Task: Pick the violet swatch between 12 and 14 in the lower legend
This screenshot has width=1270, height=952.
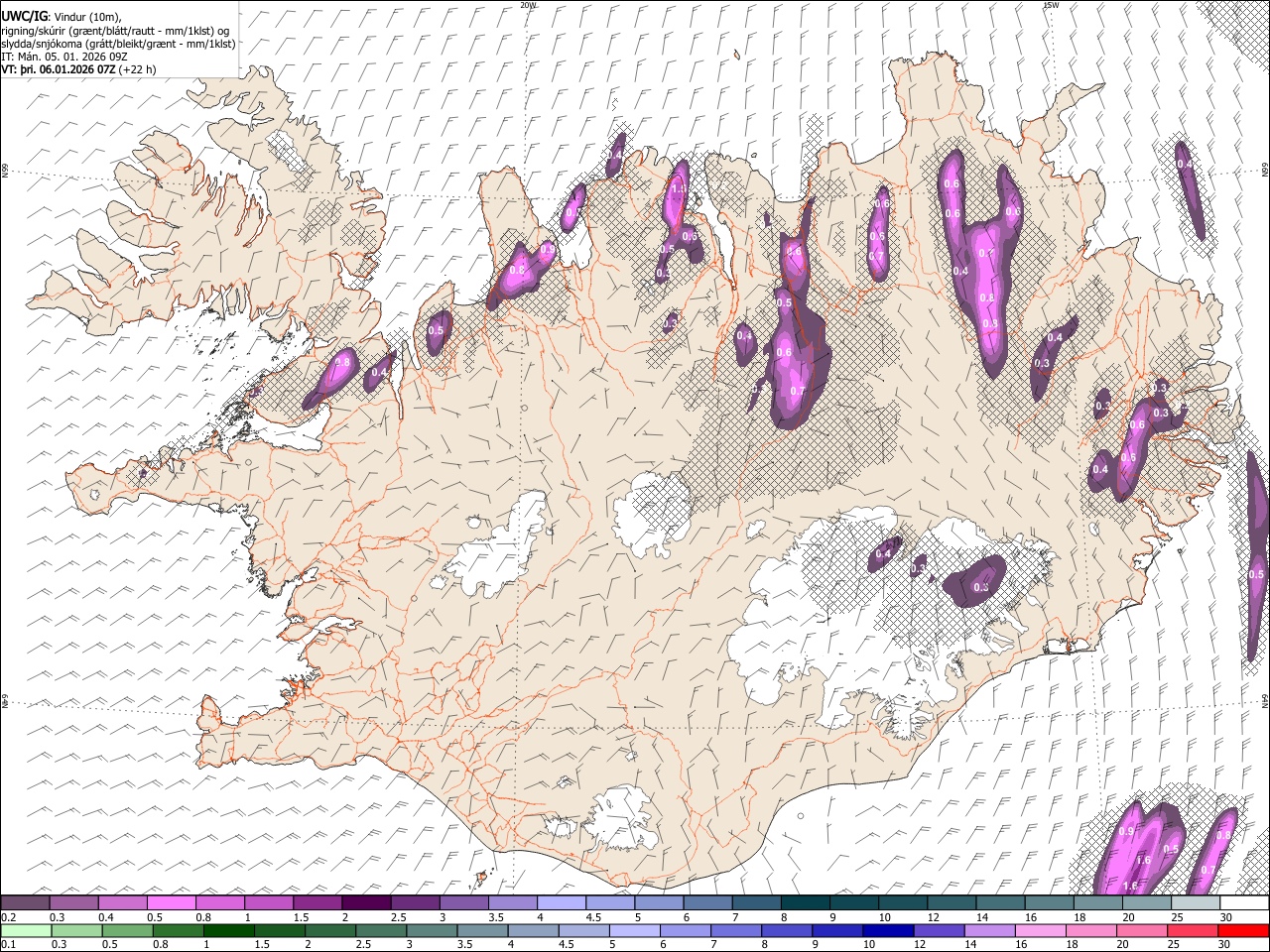Action: coord(939,930)
